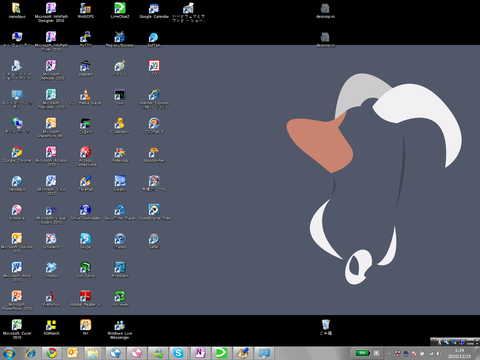Select the Recycle Bin desktop icon

point(326,327)
